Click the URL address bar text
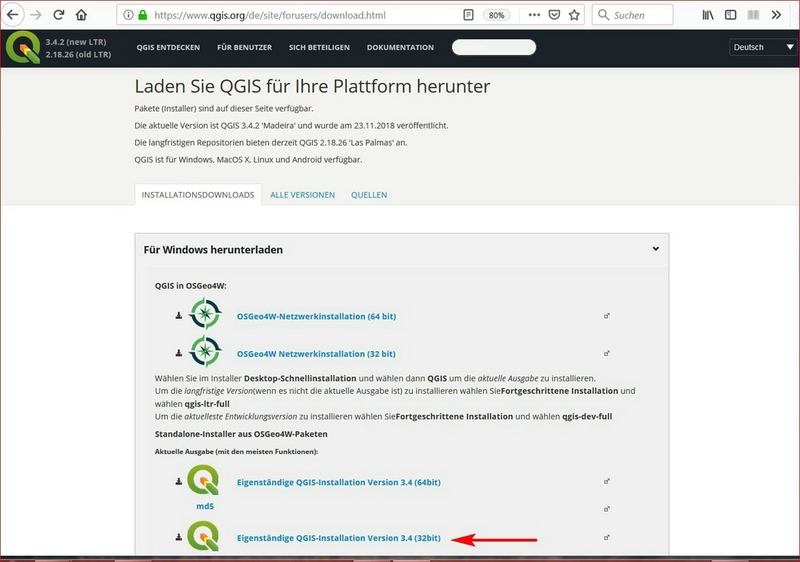The width and height of the screenshot is (800, 562). (270, 15)
